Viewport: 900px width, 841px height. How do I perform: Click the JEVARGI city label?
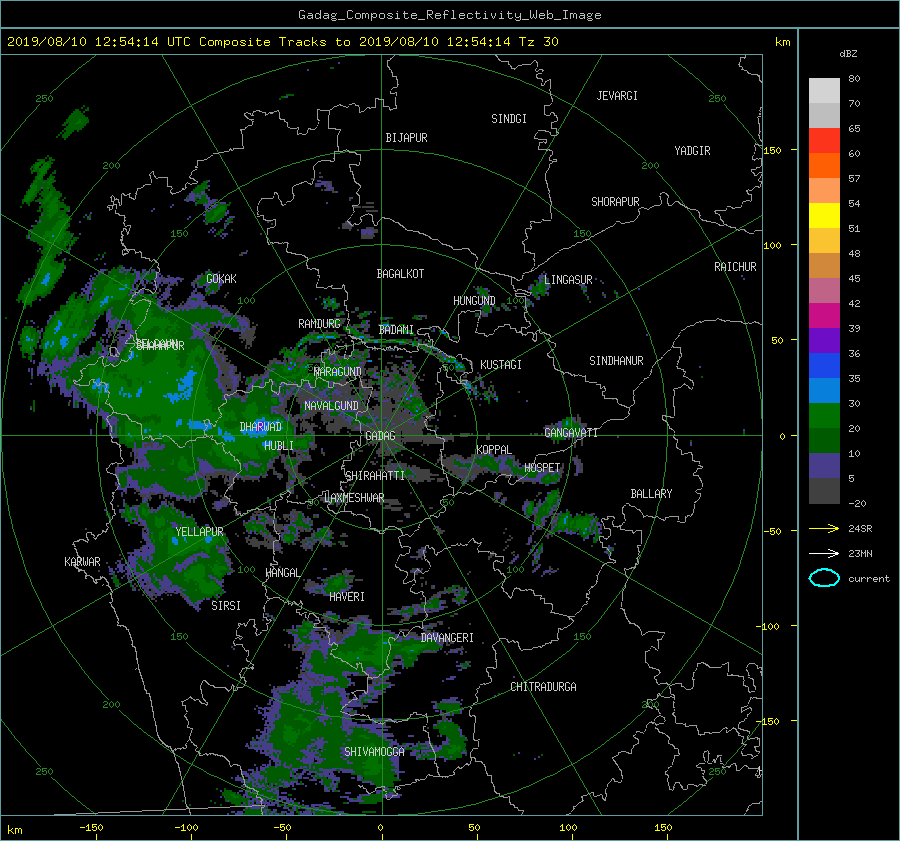pos(617,96)
